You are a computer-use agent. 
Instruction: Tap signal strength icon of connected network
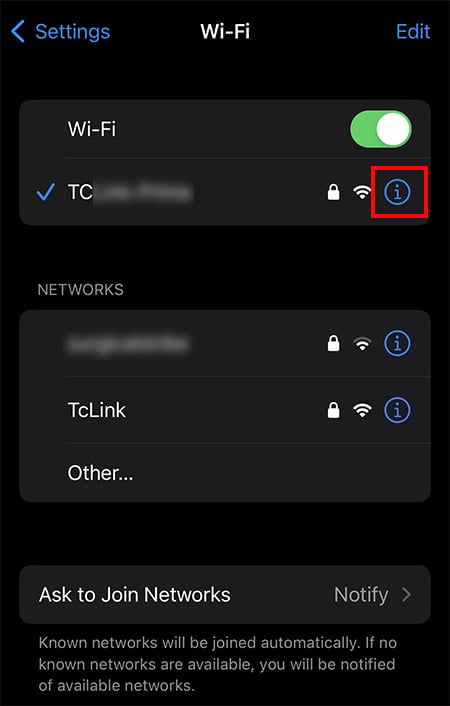pos(362,193)
